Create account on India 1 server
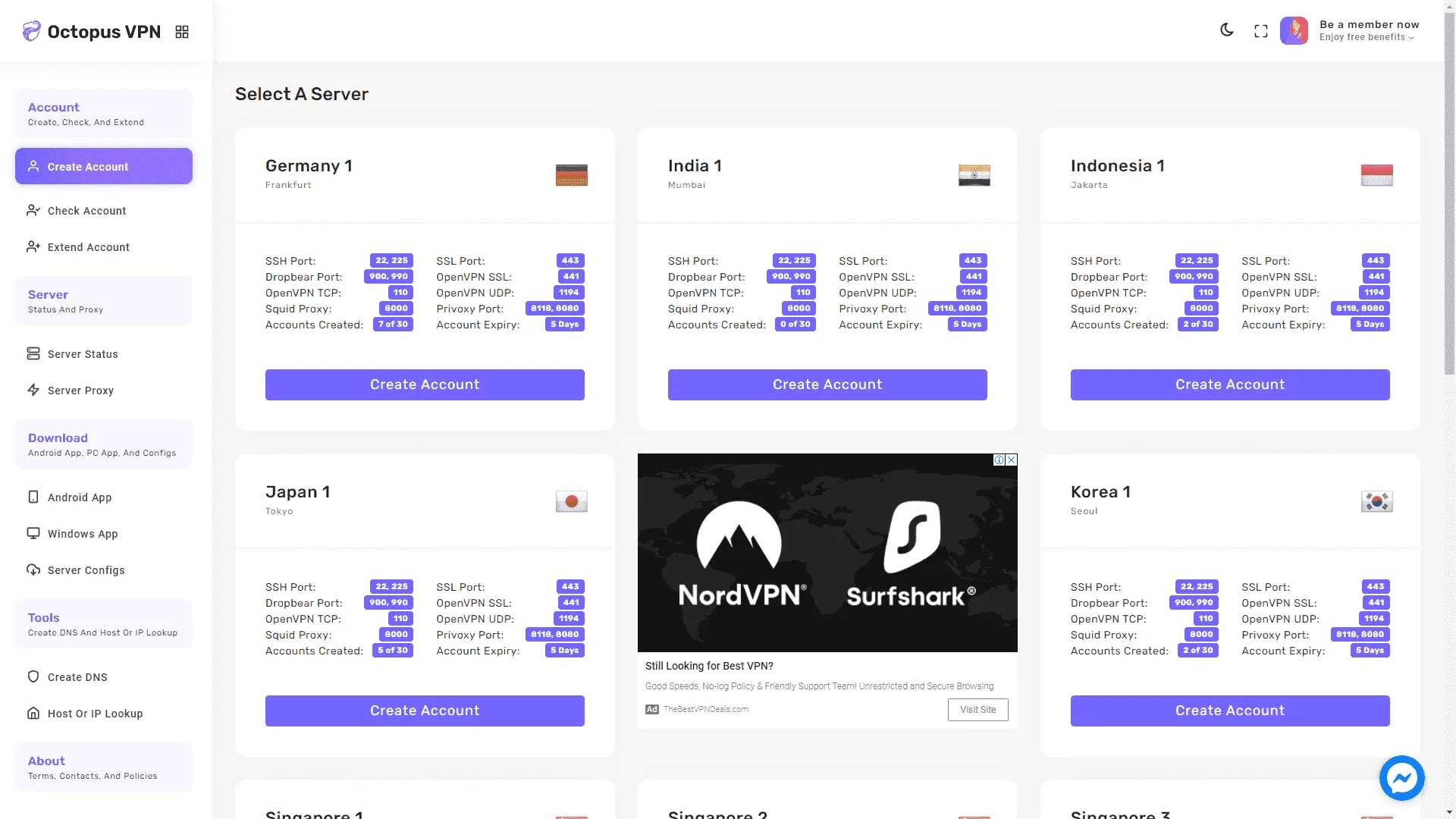Viewport: 1456px width, 819px height. point(827,384)
